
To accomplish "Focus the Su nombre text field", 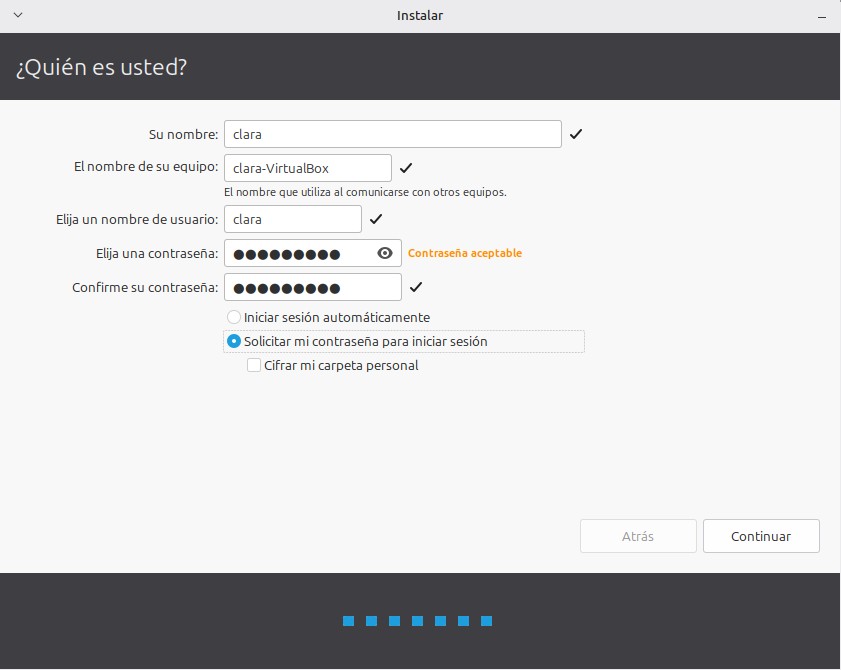I will point(392,134).
